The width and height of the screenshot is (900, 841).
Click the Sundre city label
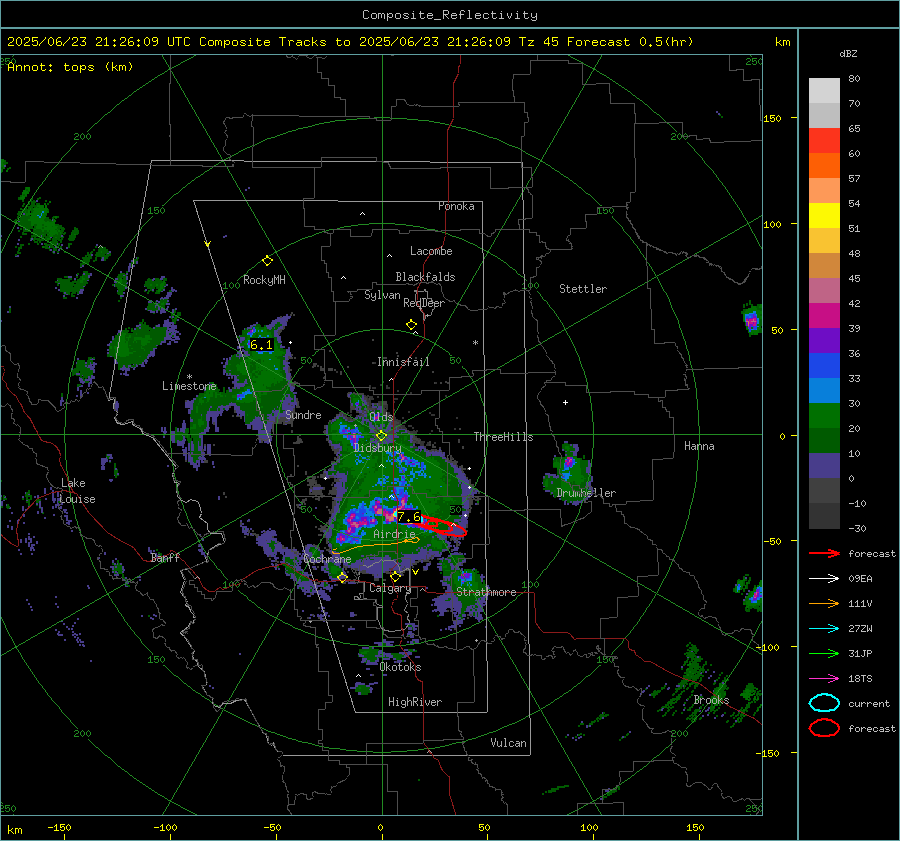303,415
